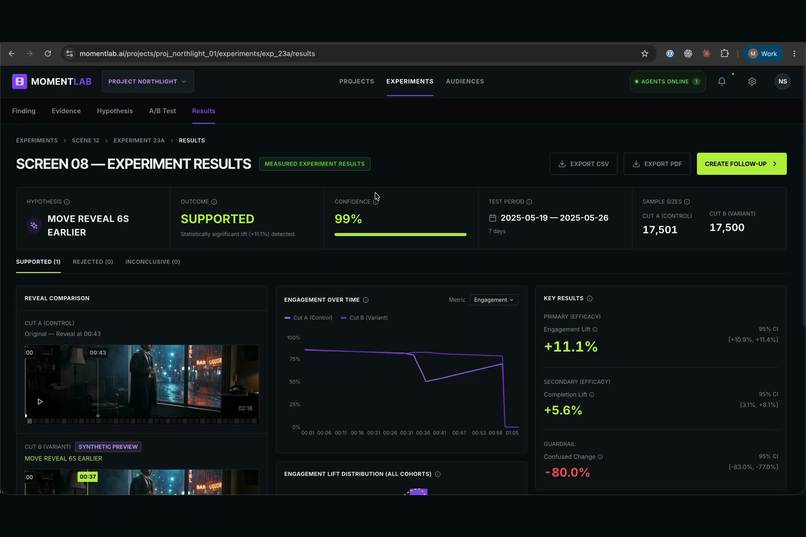Viewport: 806px width, 537px height.
Task: Click the 17,501 Cut A sample size
Action: point(660,230)
